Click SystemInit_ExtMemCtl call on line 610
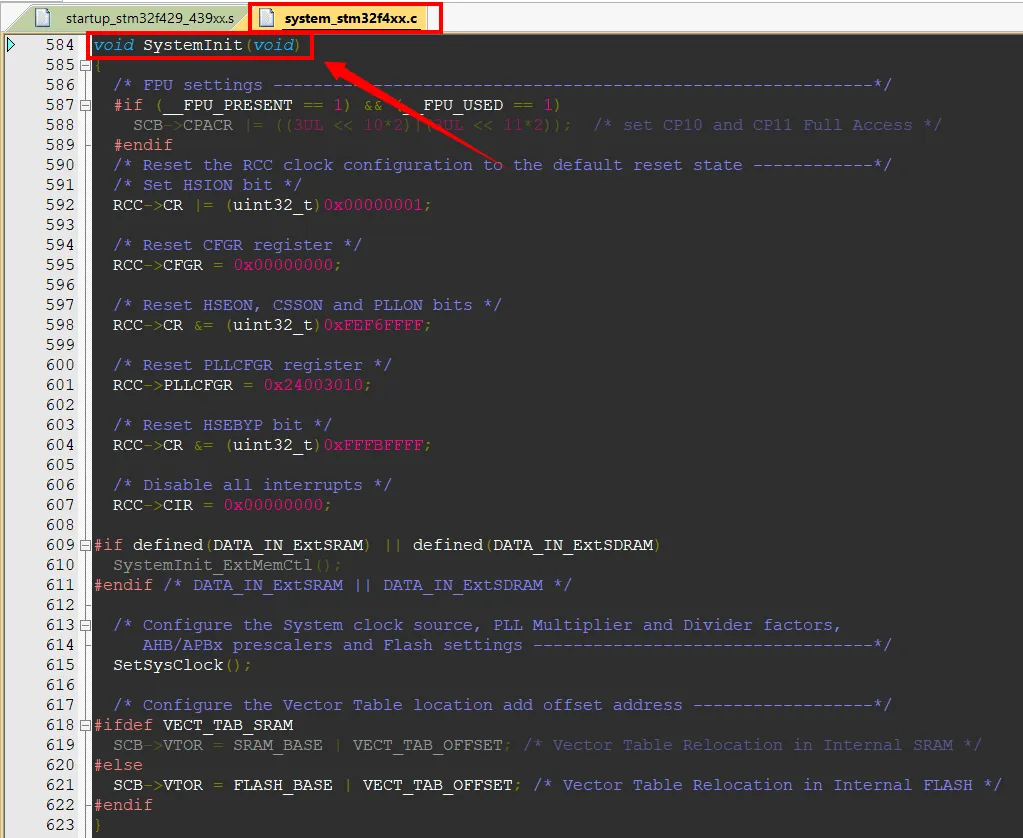 [x=213, y=565]
